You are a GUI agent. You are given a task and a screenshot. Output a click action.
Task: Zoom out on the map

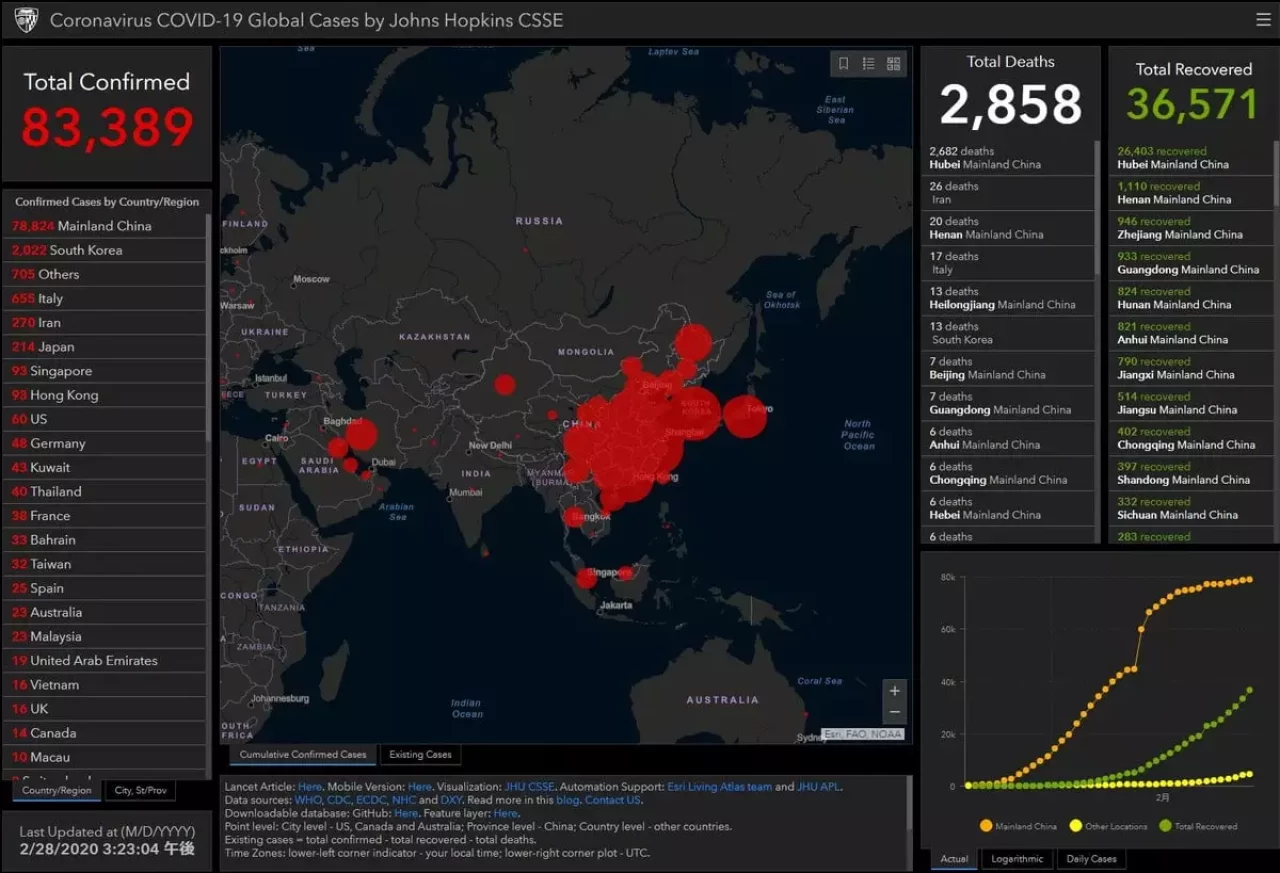pos(894,712)
